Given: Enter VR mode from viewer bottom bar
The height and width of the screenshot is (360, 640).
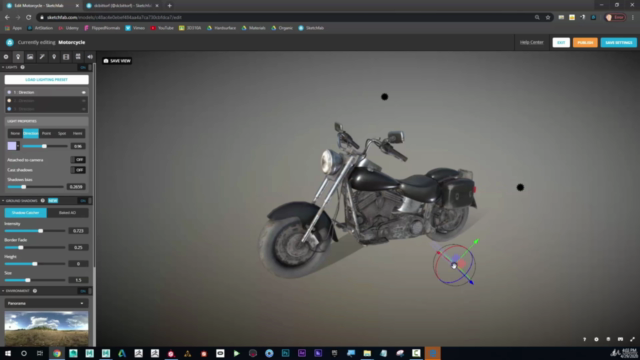Looking at the screenshot, I should pyautogui.click(x=620, y=339).
